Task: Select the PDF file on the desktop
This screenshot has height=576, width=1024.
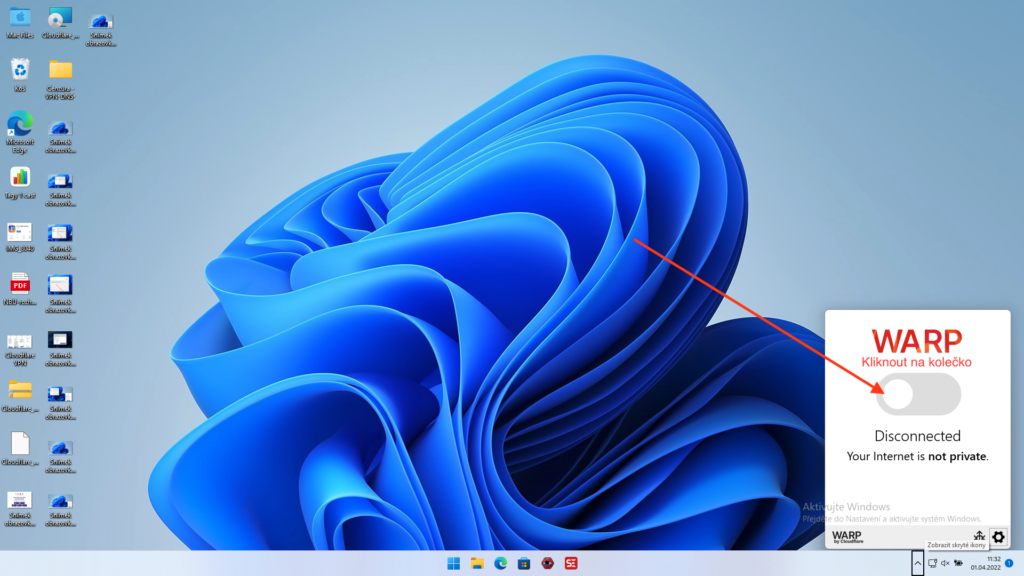Action: 20,284
